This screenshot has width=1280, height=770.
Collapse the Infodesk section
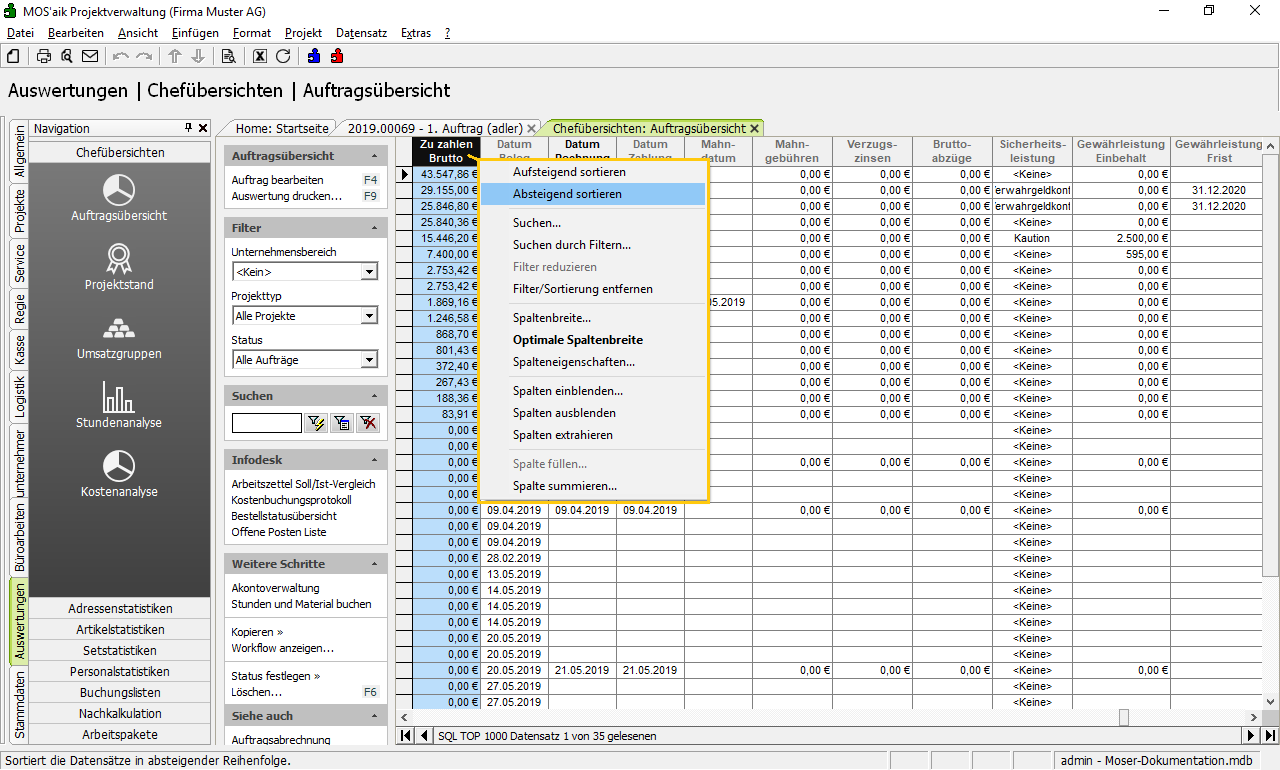375,460
